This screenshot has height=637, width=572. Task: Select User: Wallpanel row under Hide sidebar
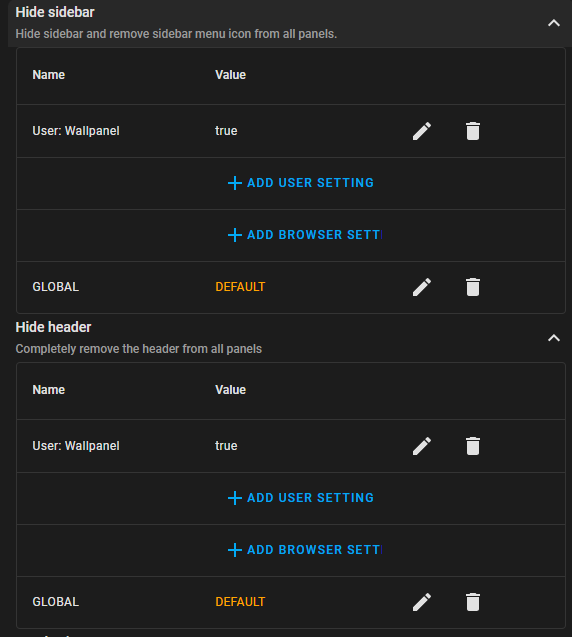click(x=291, y=131)
